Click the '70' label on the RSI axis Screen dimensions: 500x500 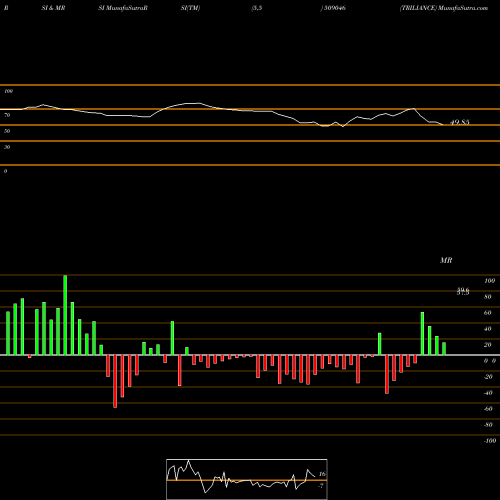point(7,115)
